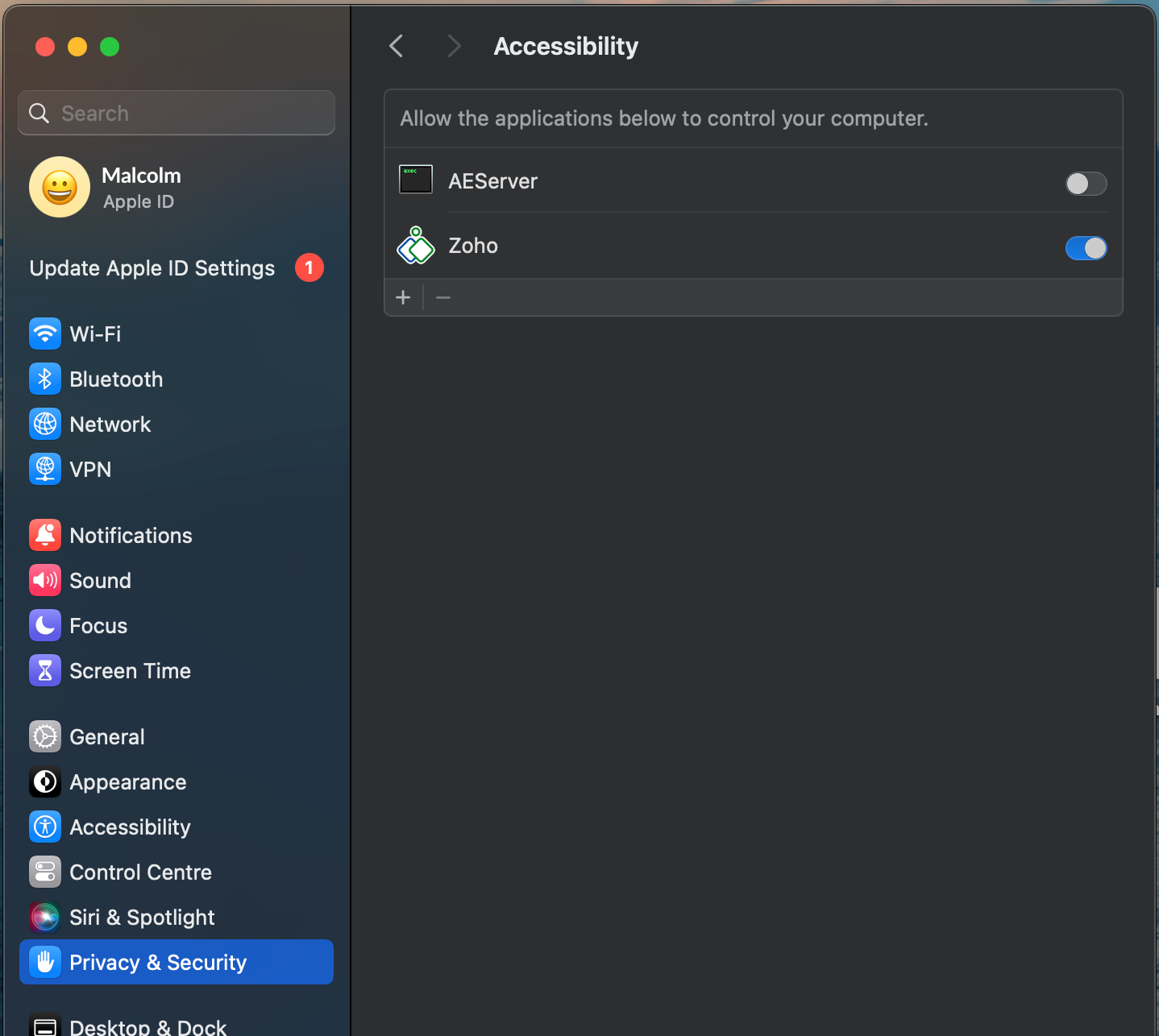Click the Siri & Spotlight icon
Viewport: 1159px width, 1036px height.
click(45, 917)
